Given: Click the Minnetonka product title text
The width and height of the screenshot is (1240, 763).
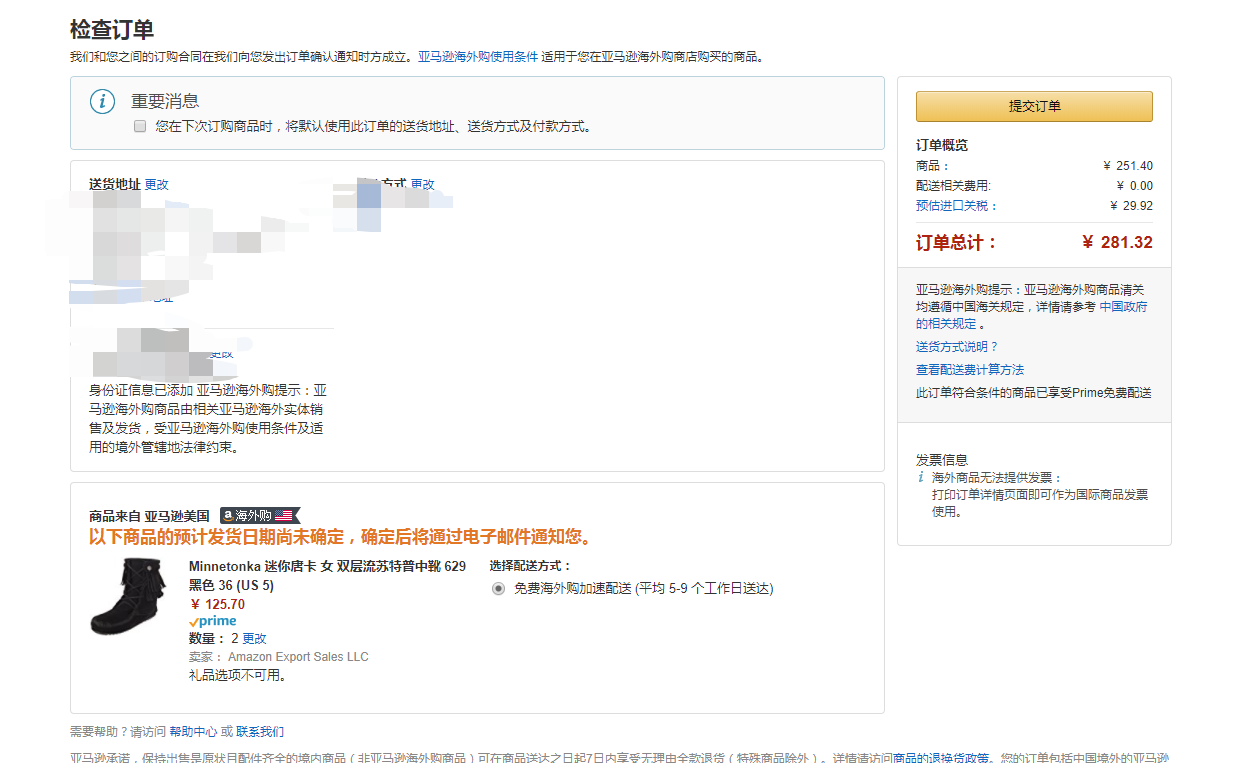Looking at the screenshot, I should (x=327, y=567).
